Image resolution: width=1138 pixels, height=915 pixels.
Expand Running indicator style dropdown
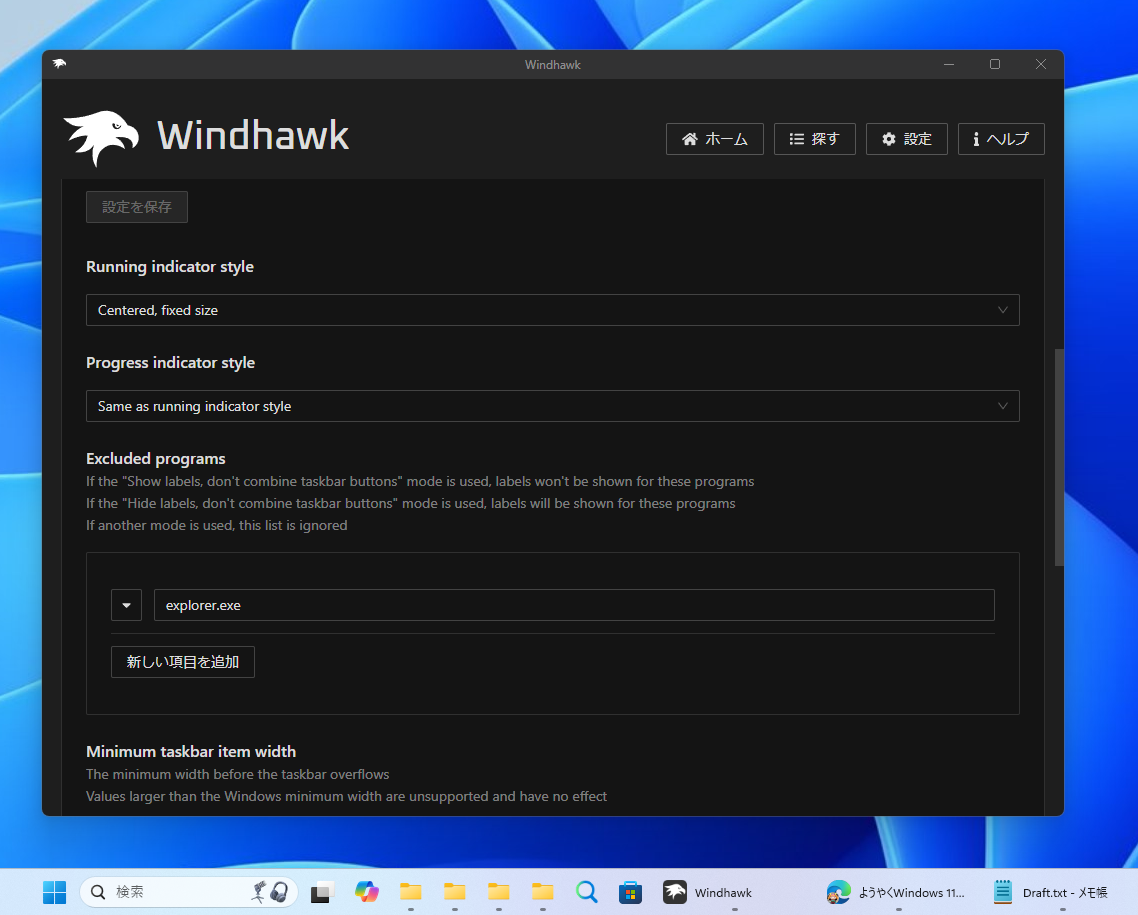[552, 310]
